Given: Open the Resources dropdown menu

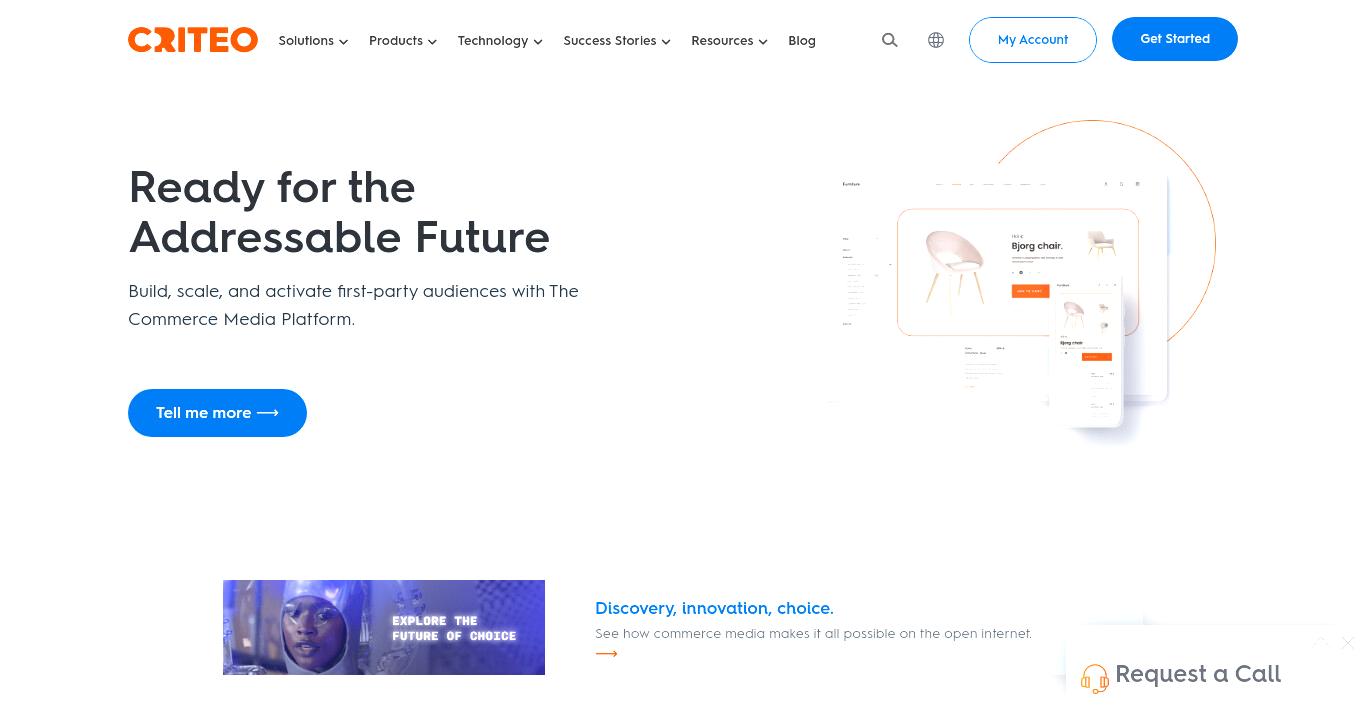Looking at the screenshot, I should 729,41.
